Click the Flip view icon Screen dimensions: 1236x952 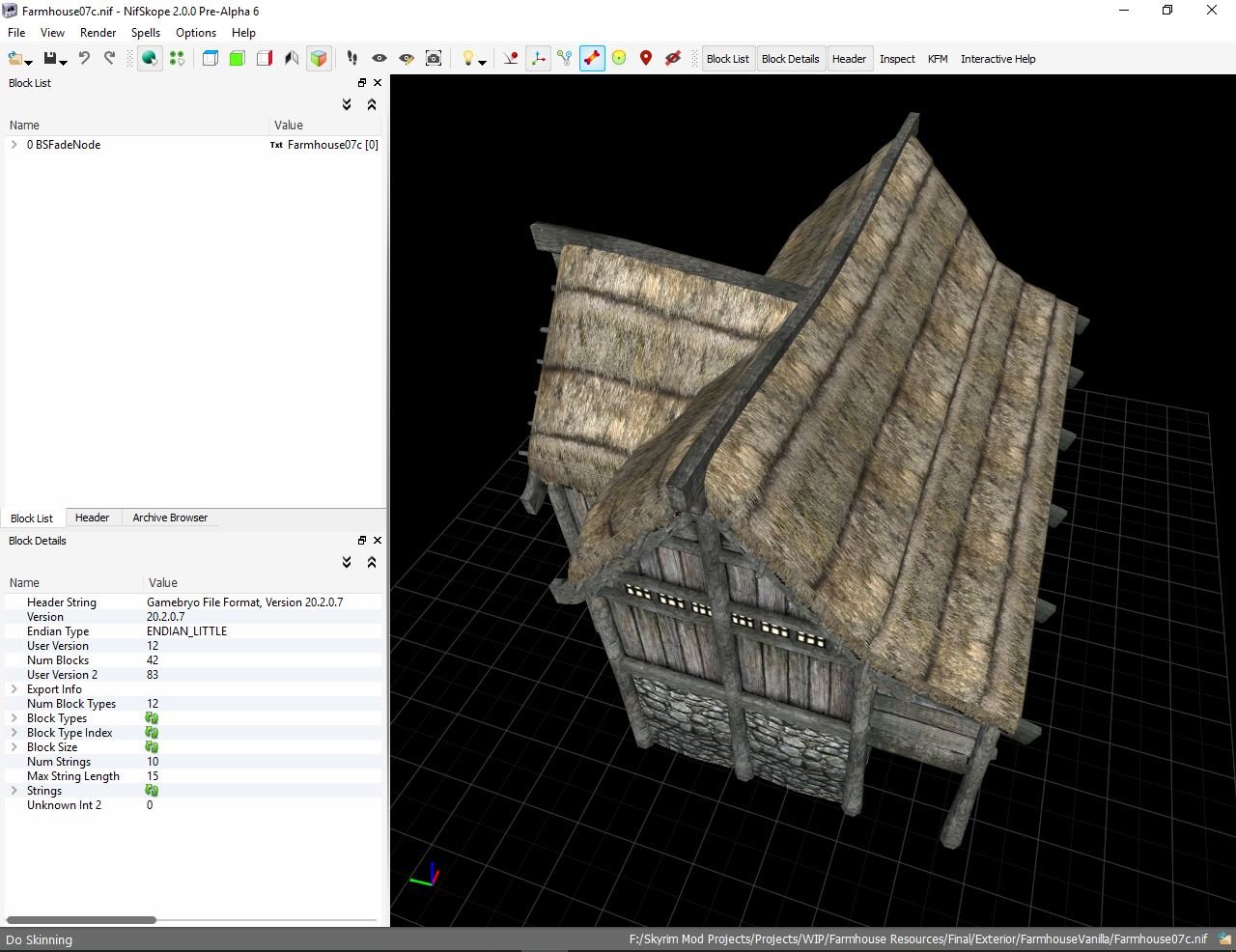point(292,59)
